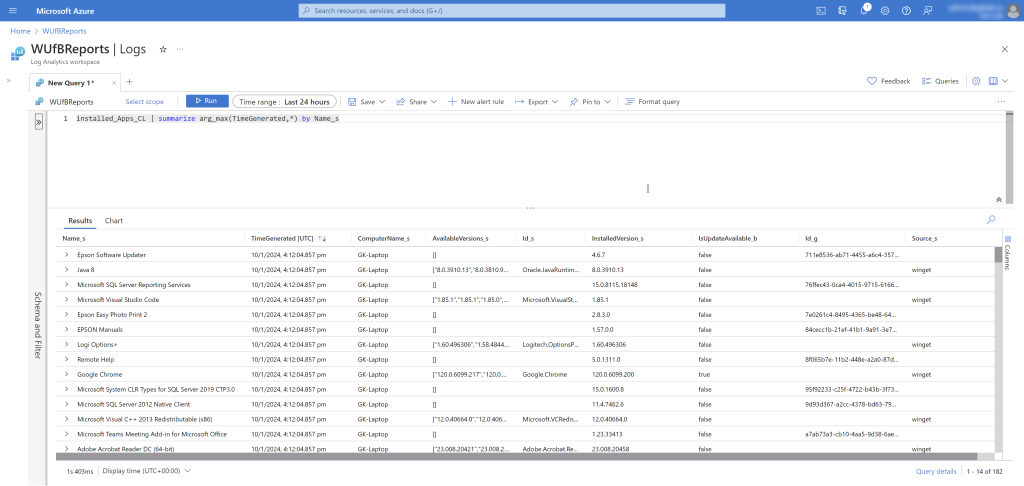Open the query toolbar ellipsis menu
The image size is (1024, 486).
(1001, 102)
